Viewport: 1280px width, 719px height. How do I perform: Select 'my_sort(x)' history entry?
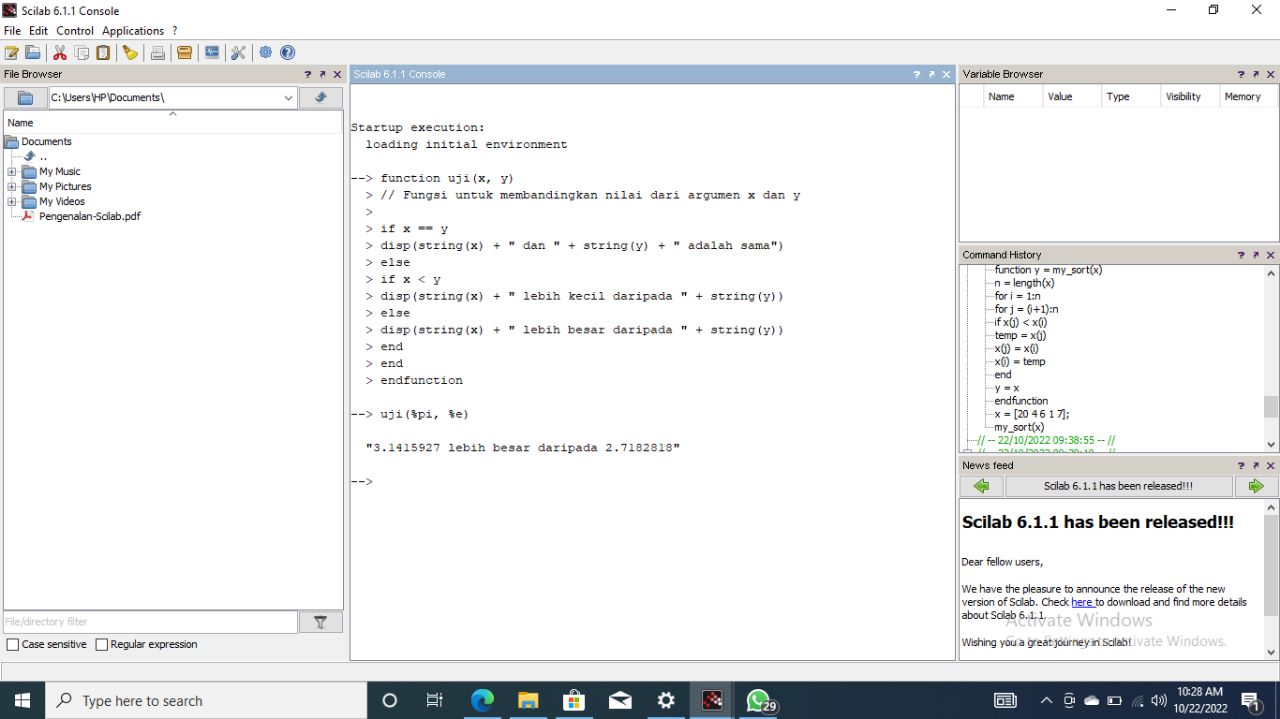coord(1019,427)
